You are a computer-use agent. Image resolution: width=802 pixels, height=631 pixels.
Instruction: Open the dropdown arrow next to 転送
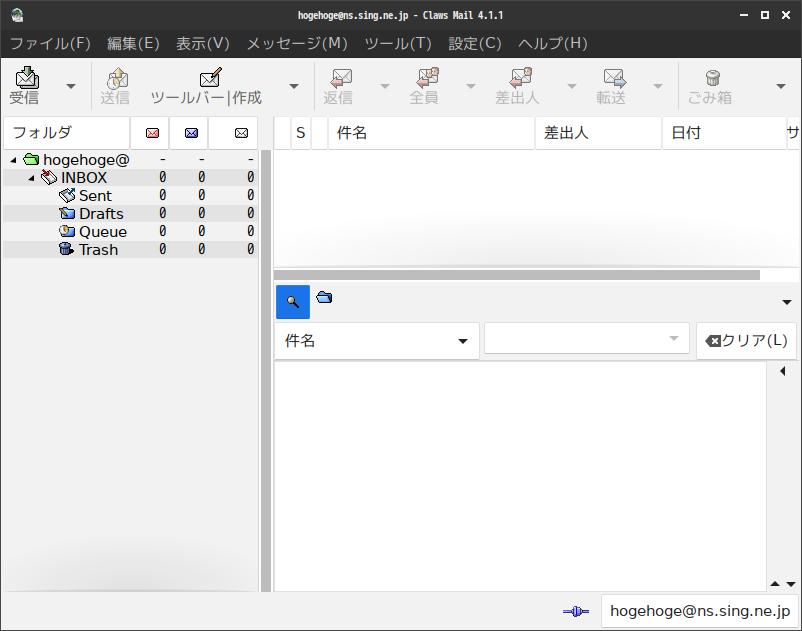[x=658, y=86]
